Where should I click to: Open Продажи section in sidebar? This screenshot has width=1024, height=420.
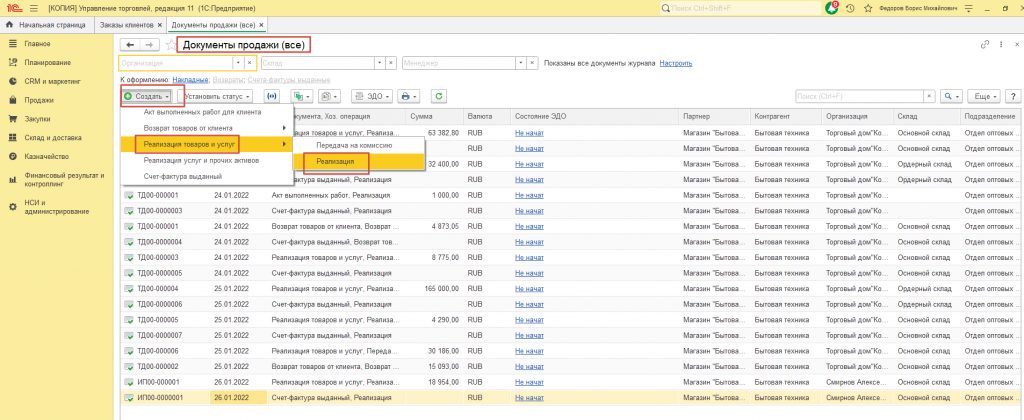coord(39,101)
